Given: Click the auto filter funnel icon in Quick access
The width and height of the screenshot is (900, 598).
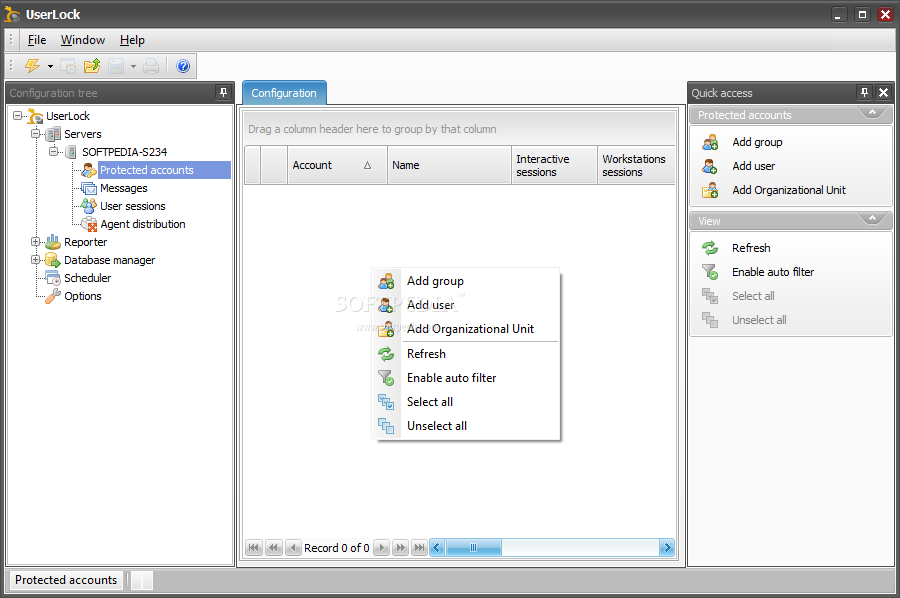Looking at the screenshot, I should pyautogui.click(x=710, y=272).
